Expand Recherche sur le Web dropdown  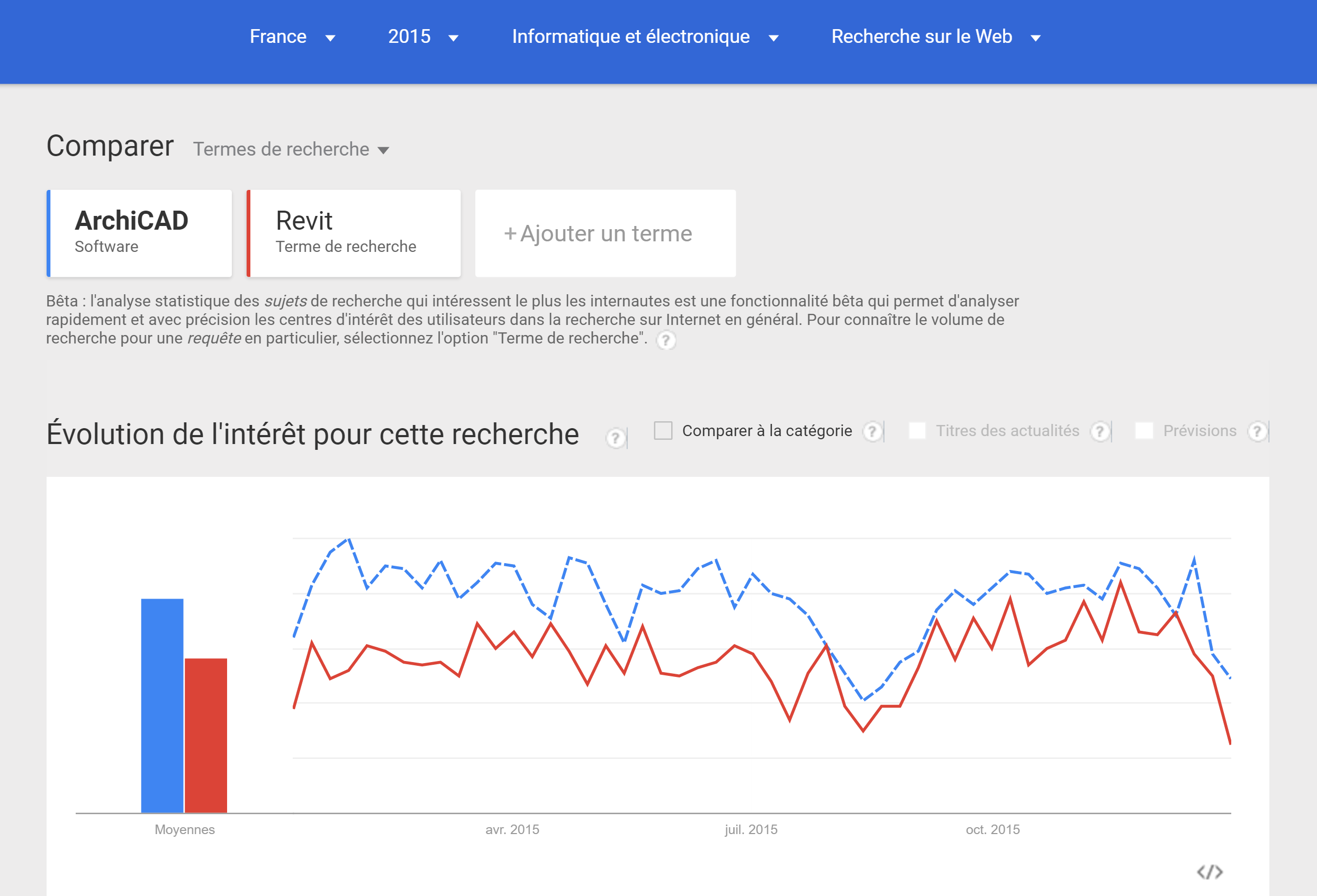pos(936,37)
